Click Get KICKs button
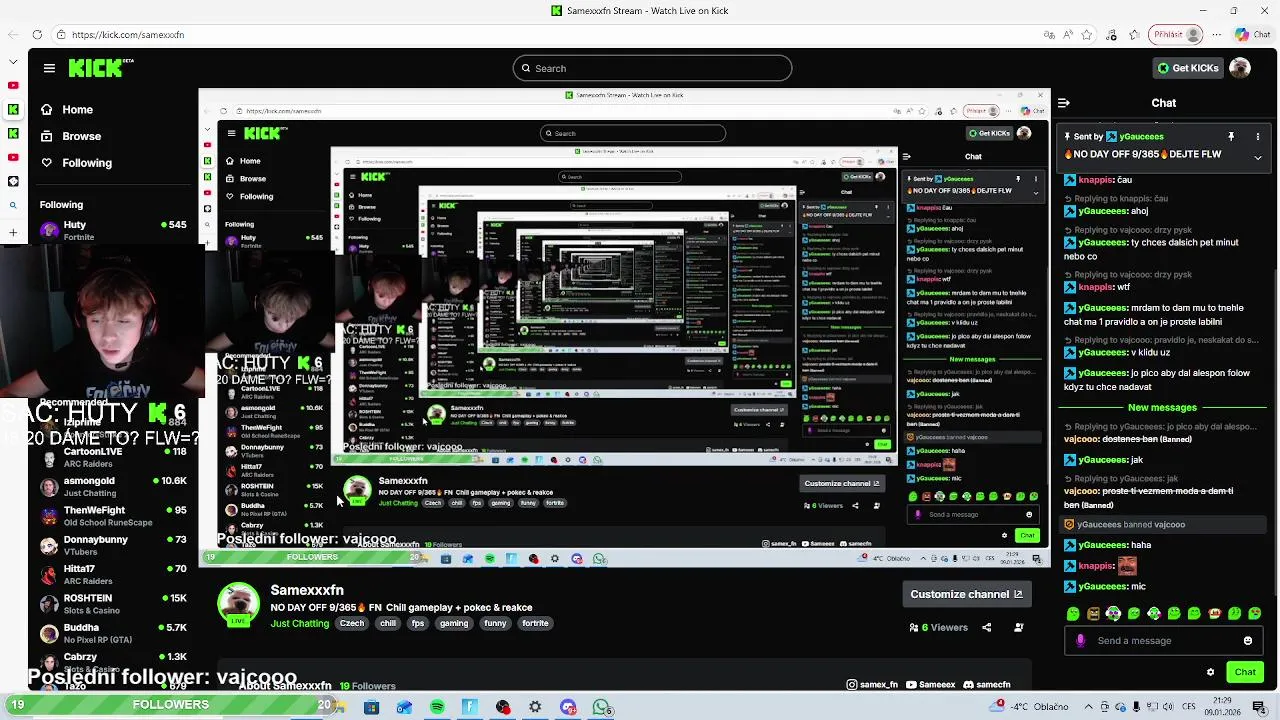The height and width of the screenshot is (720, 1280). 1188,68
